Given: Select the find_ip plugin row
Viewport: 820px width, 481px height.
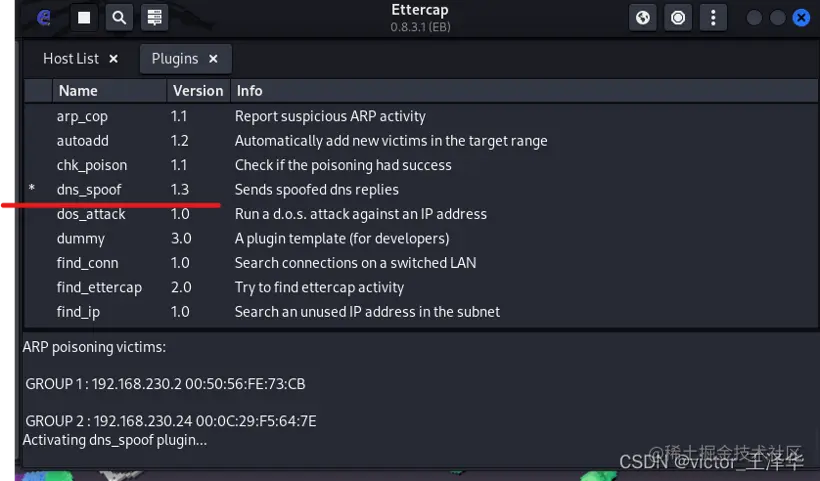Looking at the screenshot, I should click(79, 312).
